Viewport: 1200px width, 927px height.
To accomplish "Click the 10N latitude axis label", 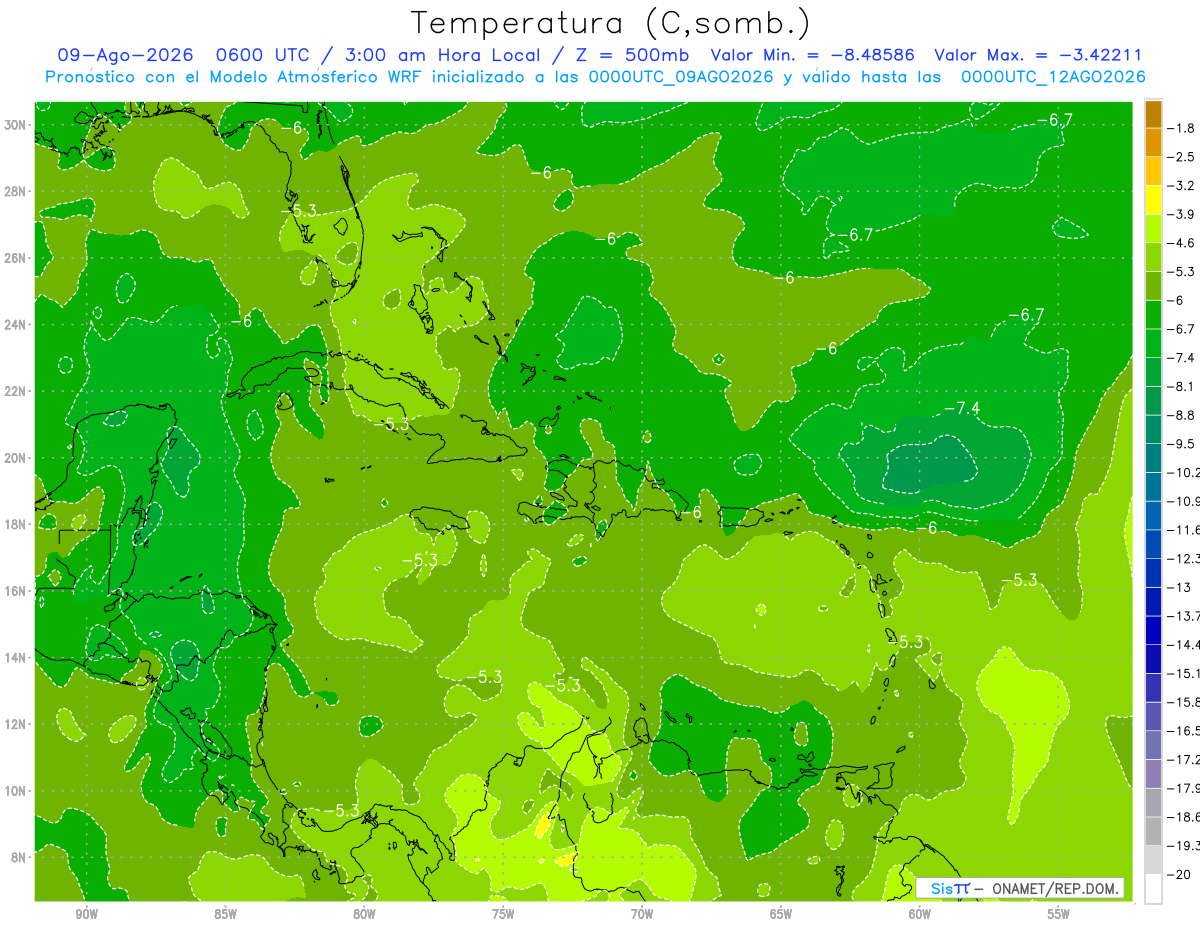I will 17,791.
